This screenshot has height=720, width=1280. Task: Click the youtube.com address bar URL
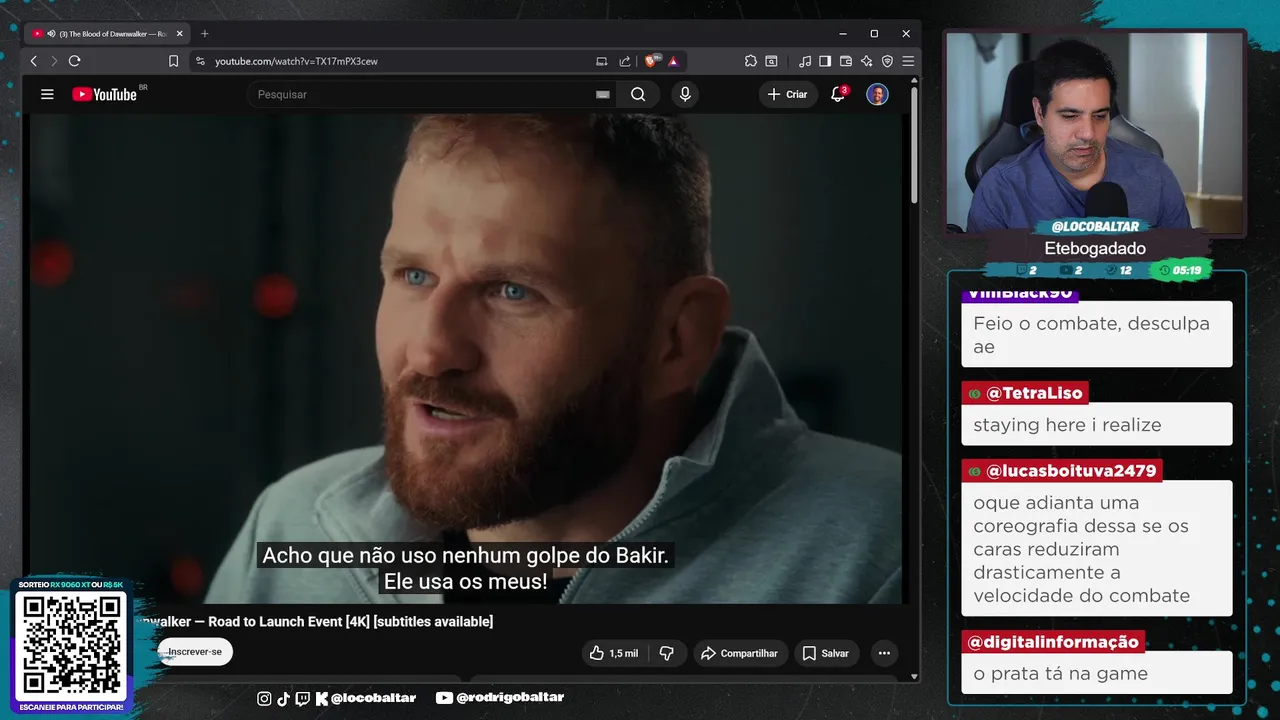296,61
